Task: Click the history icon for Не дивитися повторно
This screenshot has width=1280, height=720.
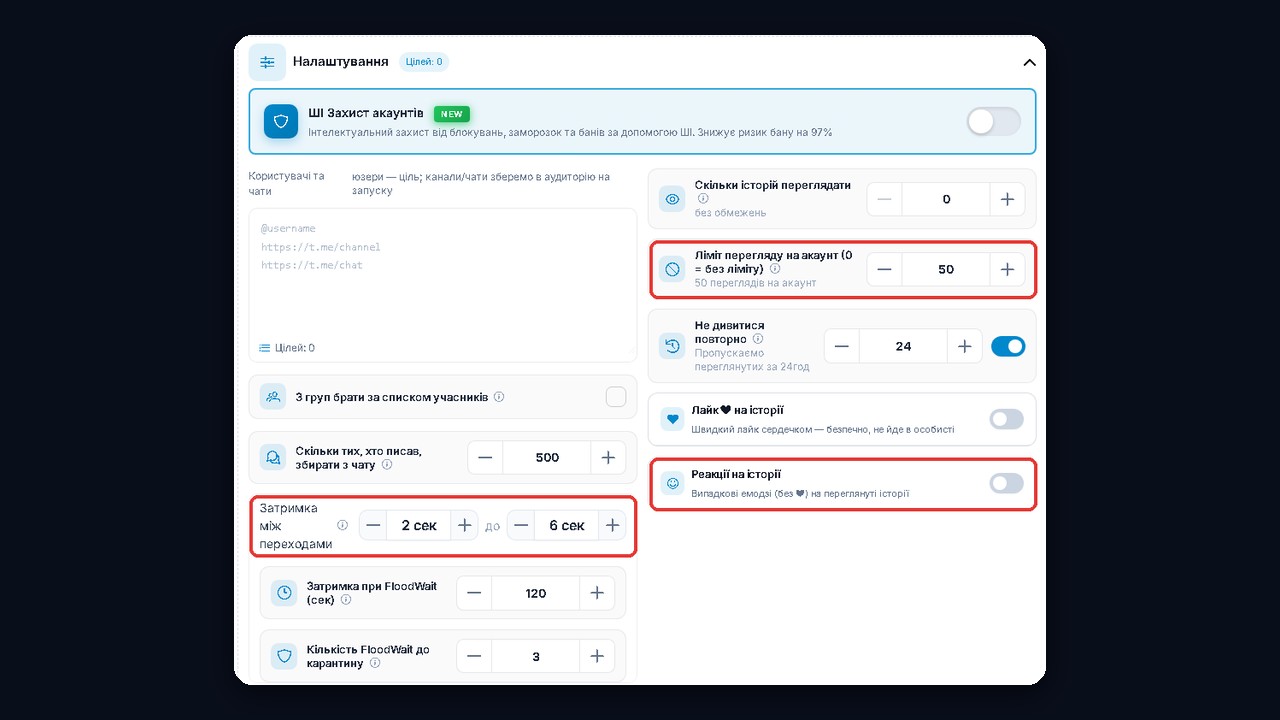Action: [672, 346]
